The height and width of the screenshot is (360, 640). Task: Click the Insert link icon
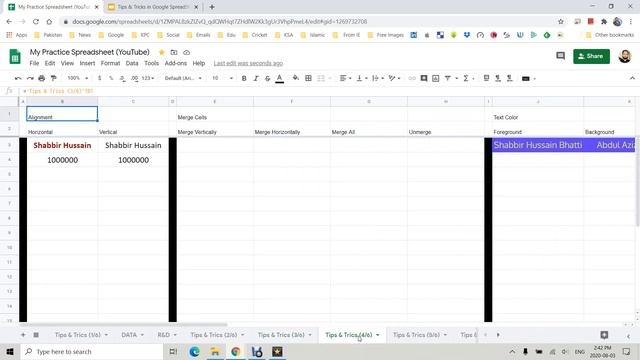click(x=412, y=78)
